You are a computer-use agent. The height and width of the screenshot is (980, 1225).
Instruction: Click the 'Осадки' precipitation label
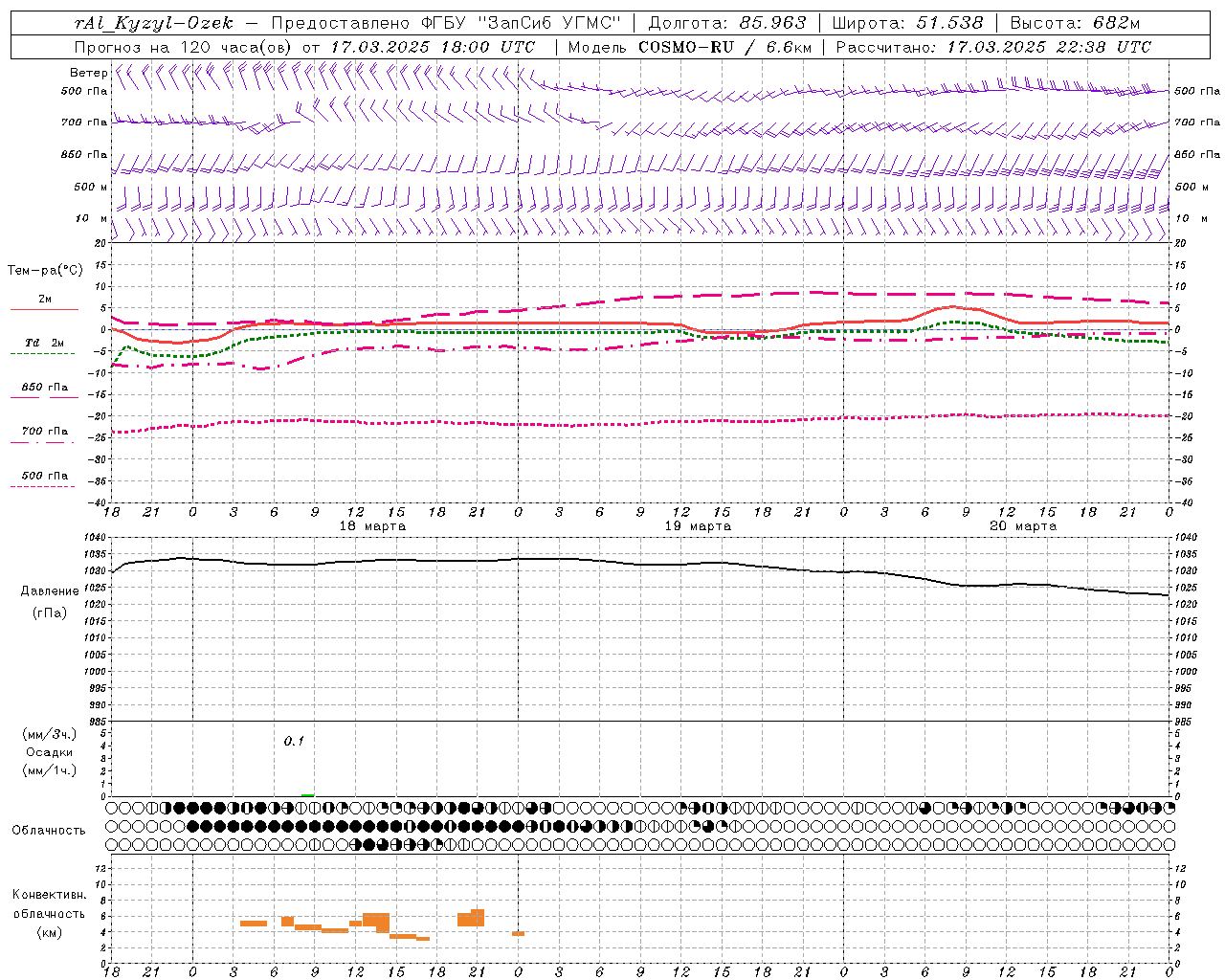pos(50,753)
